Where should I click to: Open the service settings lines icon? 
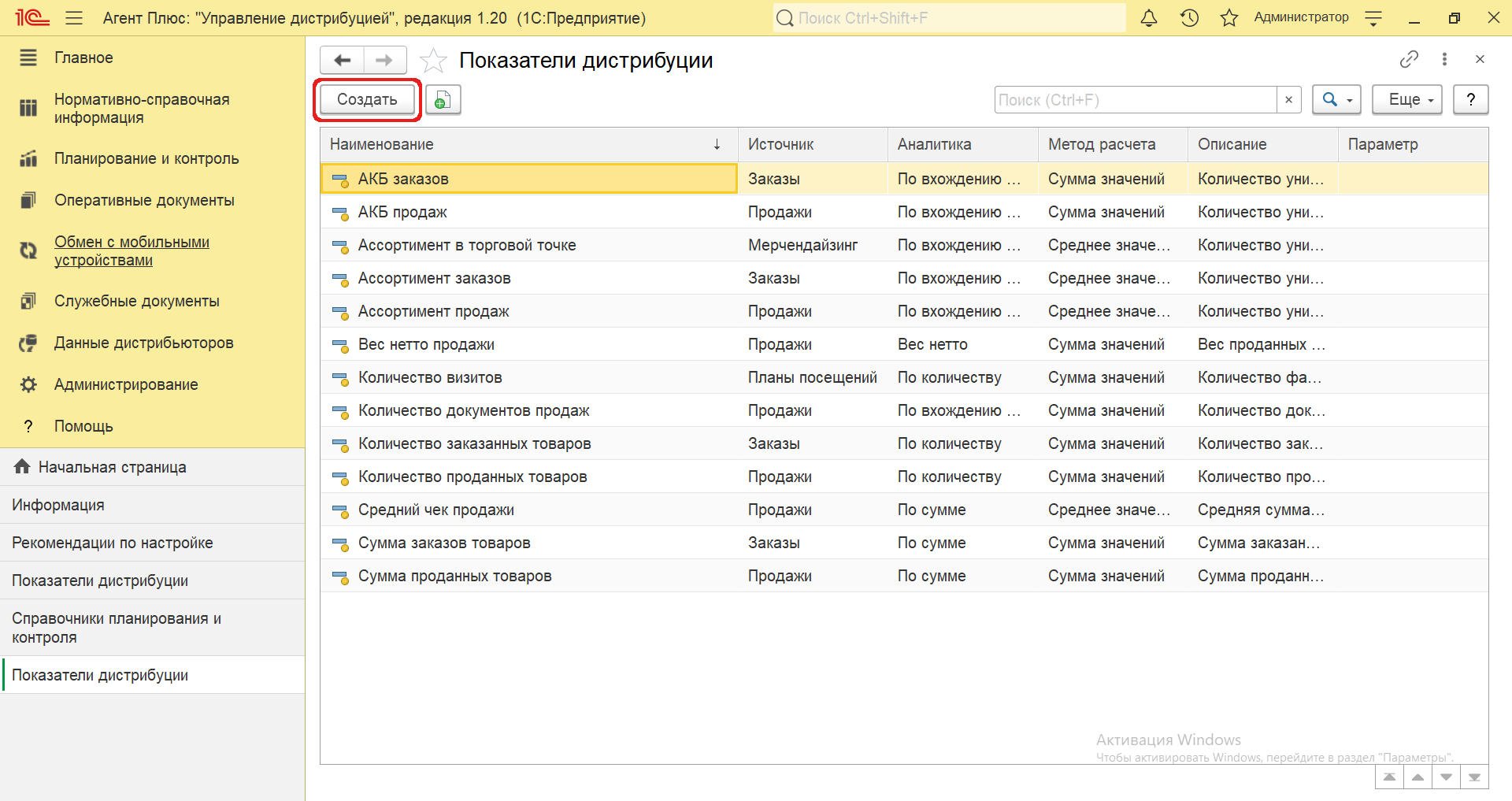1373,17
